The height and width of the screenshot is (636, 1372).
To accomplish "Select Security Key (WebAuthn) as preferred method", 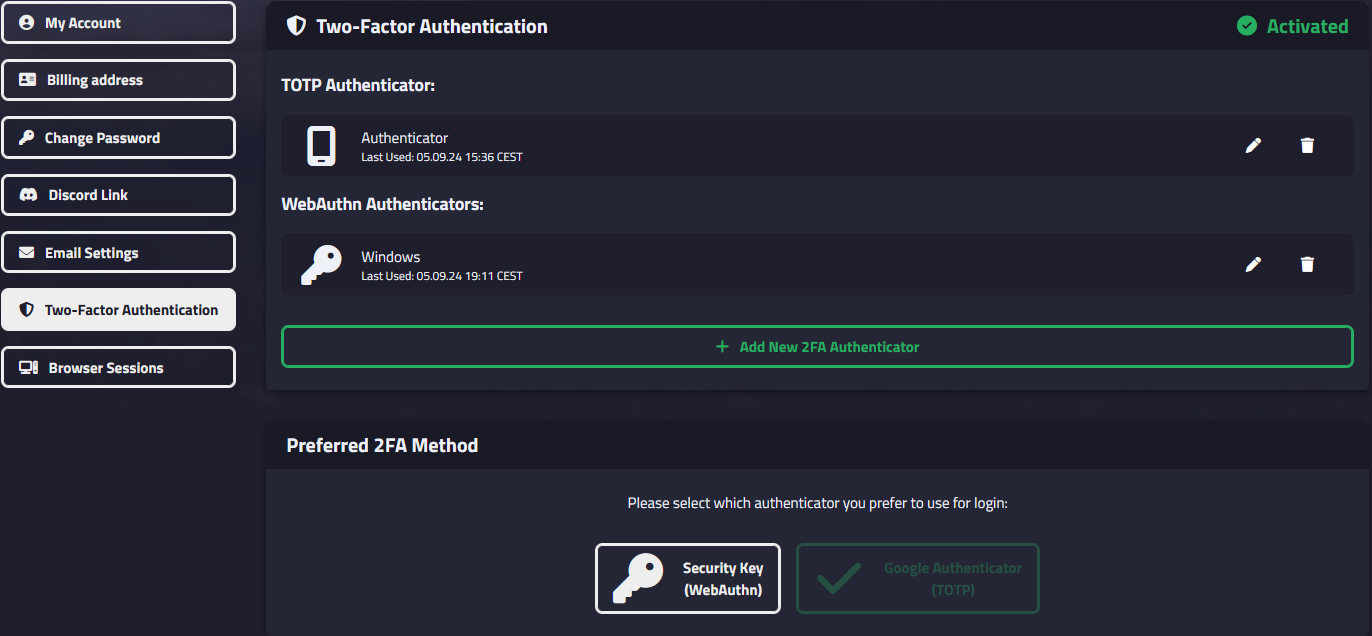I will [688, 578].
